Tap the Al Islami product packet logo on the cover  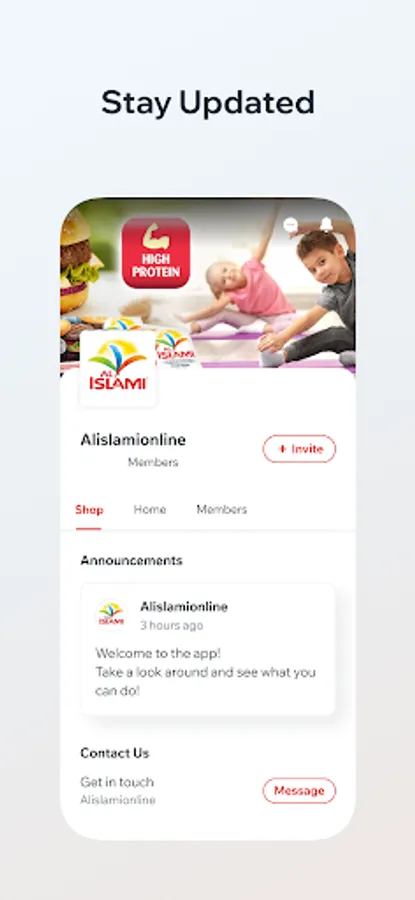click(x=174, y=347)
